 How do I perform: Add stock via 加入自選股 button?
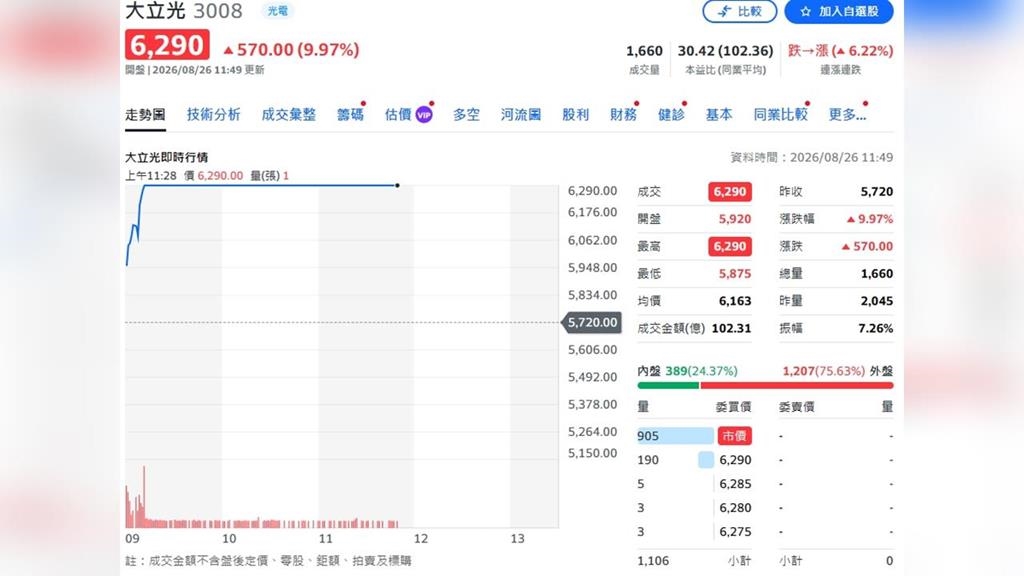[839, 11]
